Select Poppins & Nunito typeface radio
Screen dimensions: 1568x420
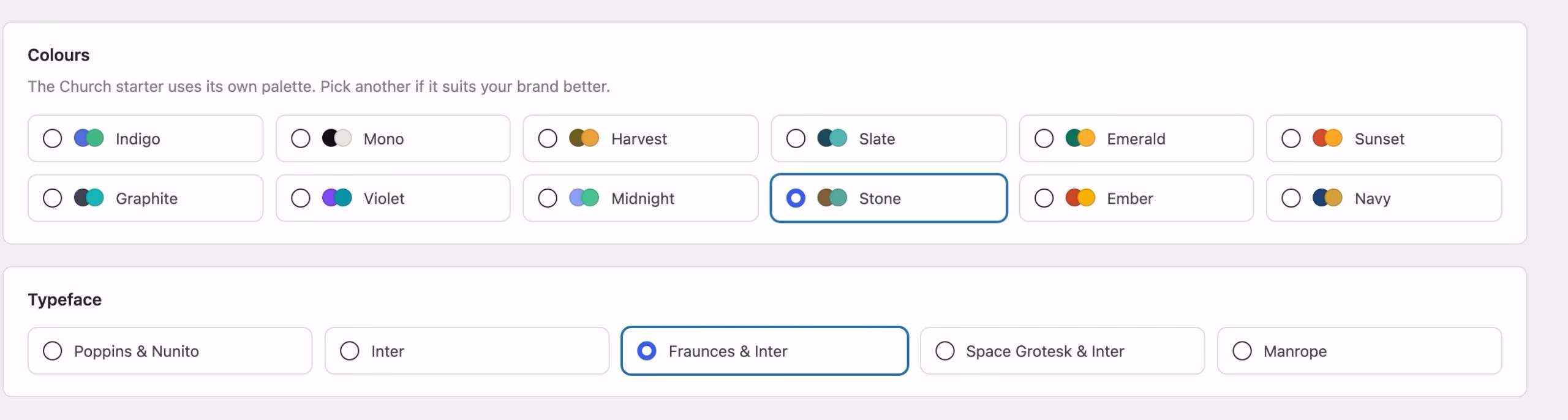53,351
